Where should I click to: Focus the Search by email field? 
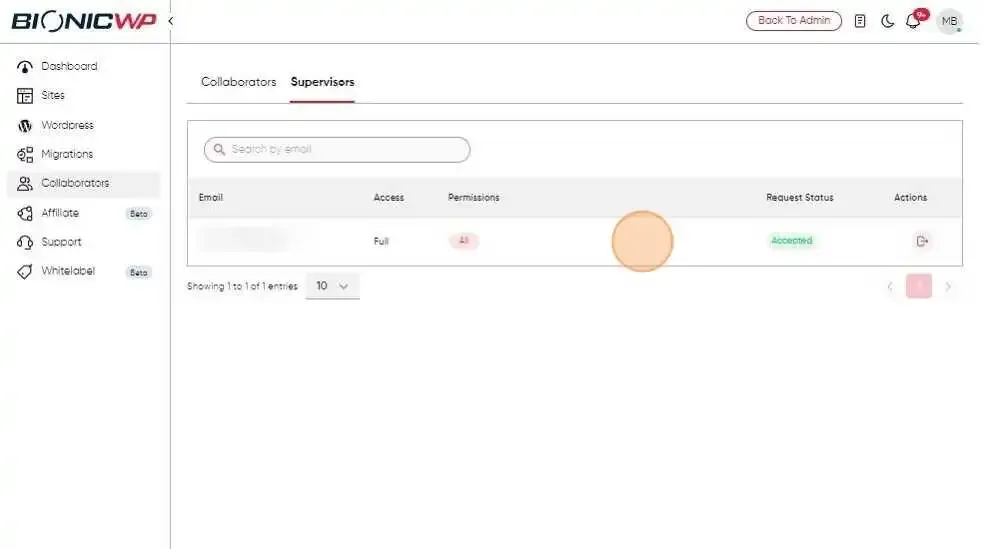point(337,149)
